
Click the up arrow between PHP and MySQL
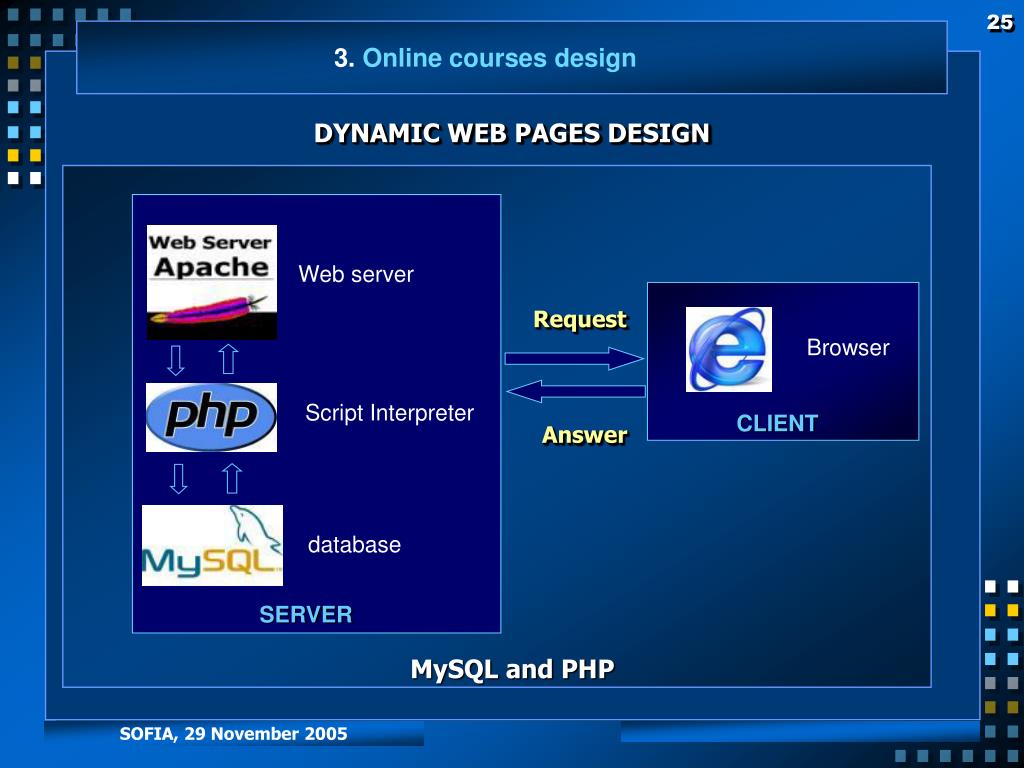(232, 479)
